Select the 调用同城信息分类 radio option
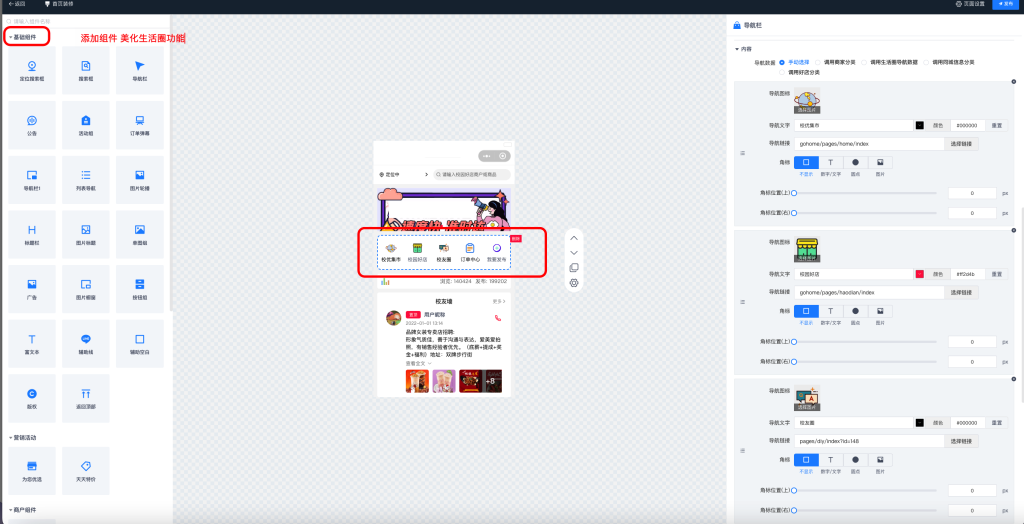The image size is (1024, 524). (926, 62)
